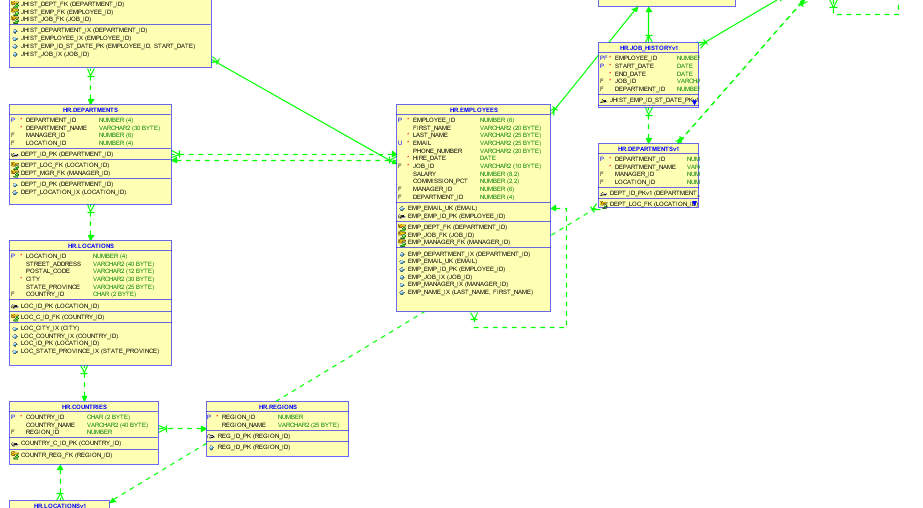The image size is (923, 508).
Task: Click the foreign key icon beside EMP_DEPT_FK
Action: pos(402,227)
